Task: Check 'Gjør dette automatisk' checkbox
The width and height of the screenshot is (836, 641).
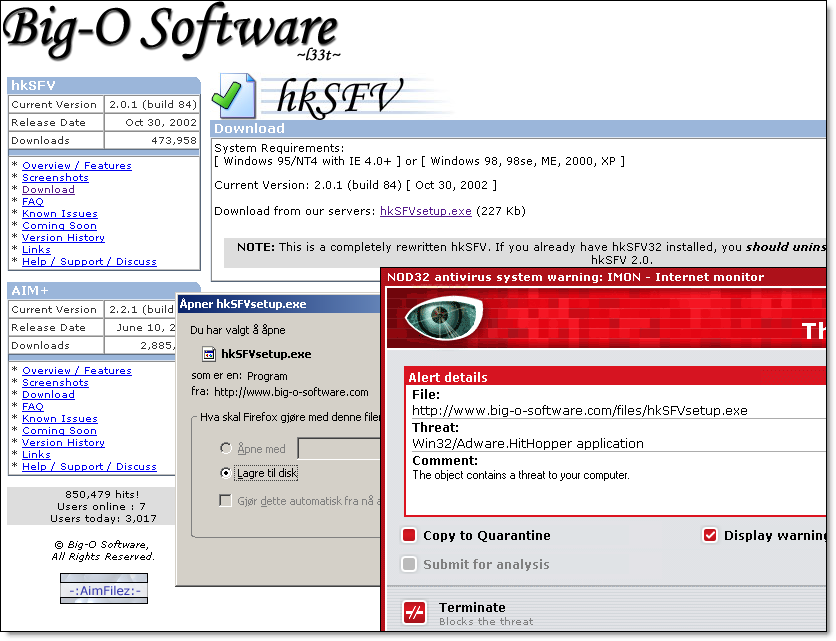Action: [226, 501]
